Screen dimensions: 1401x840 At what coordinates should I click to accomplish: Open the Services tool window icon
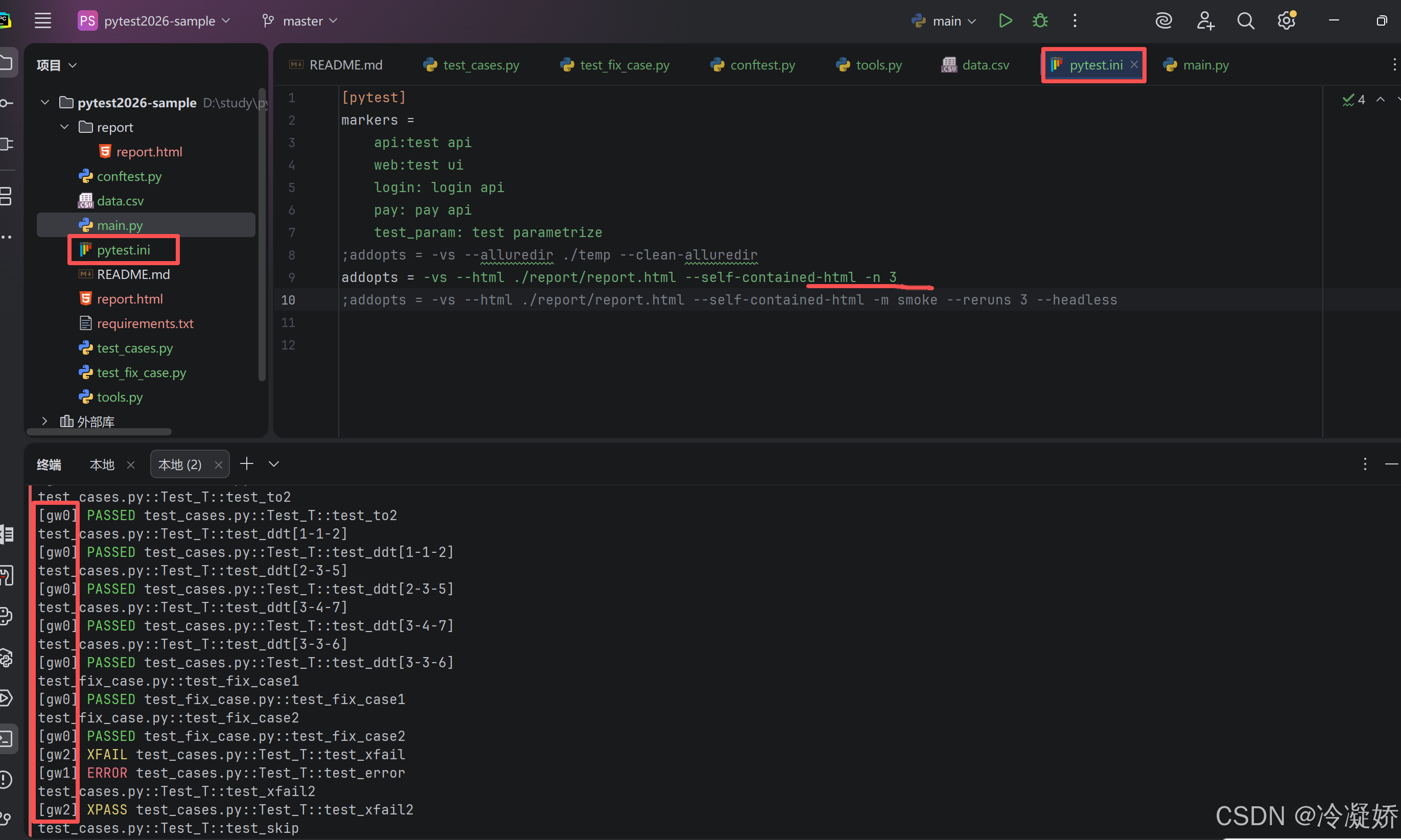point(7,697)
